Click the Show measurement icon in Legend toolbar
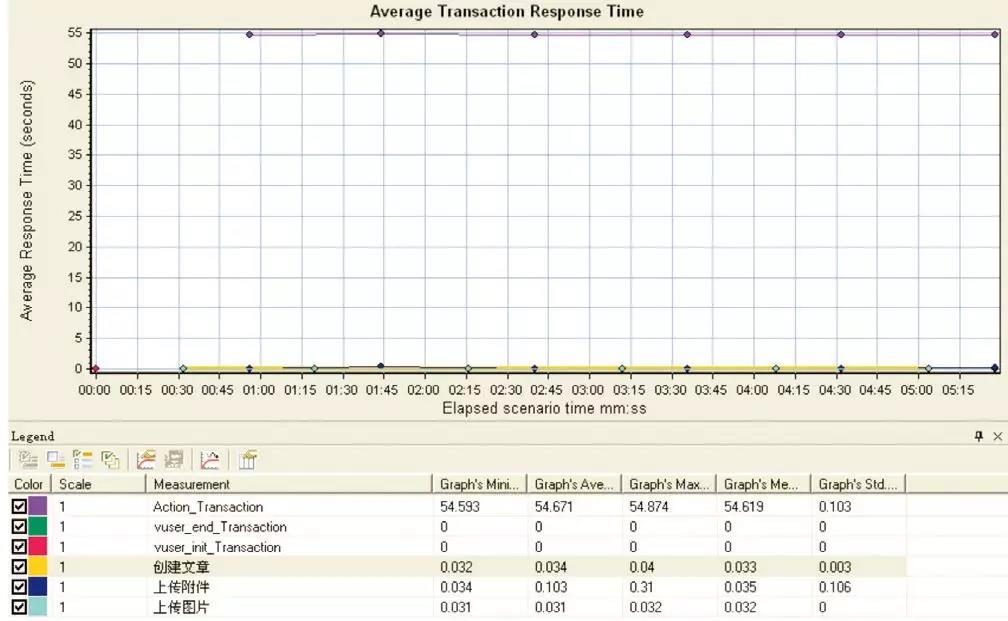The height and width of the screenshot is (621, 1008). tap(28, 460)
